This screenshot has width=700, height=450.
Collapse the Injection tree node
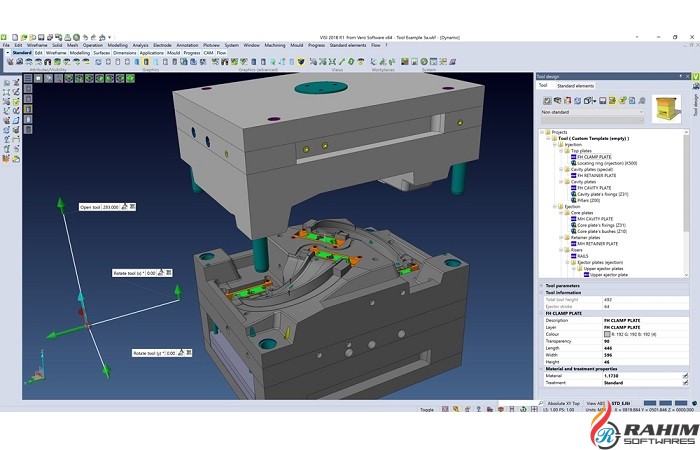click(x=556, y=144)
